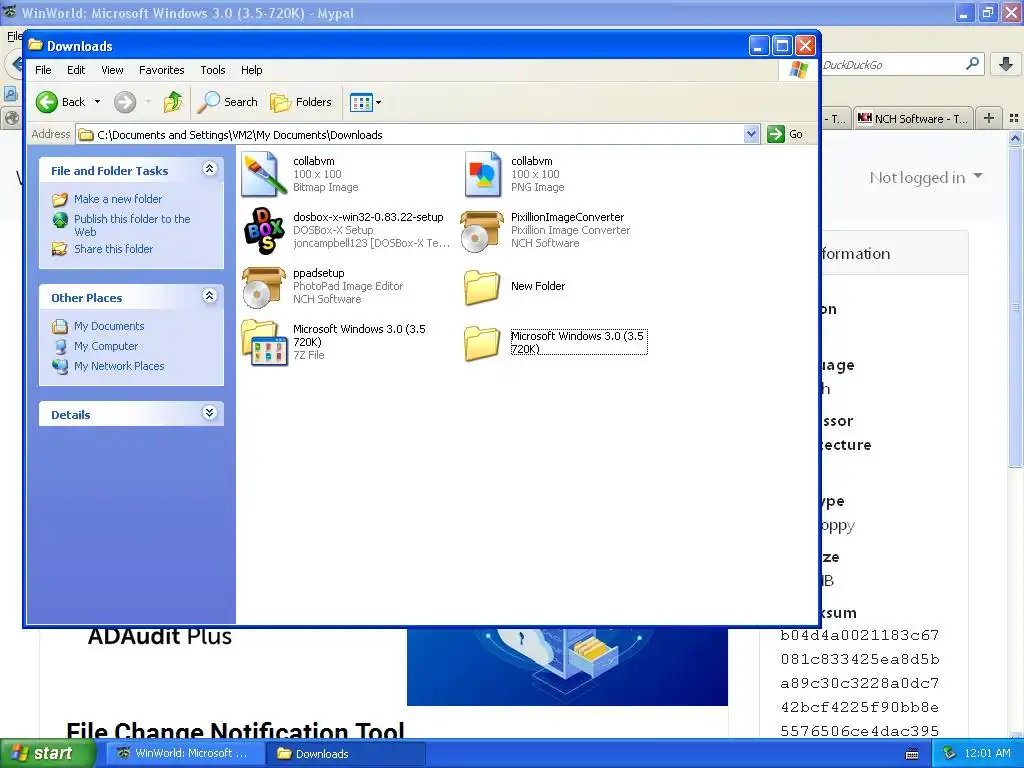This screenshot has height=768, width=1024.
Task: Click the on-screen keyboard tray icon
Action: 912,754
